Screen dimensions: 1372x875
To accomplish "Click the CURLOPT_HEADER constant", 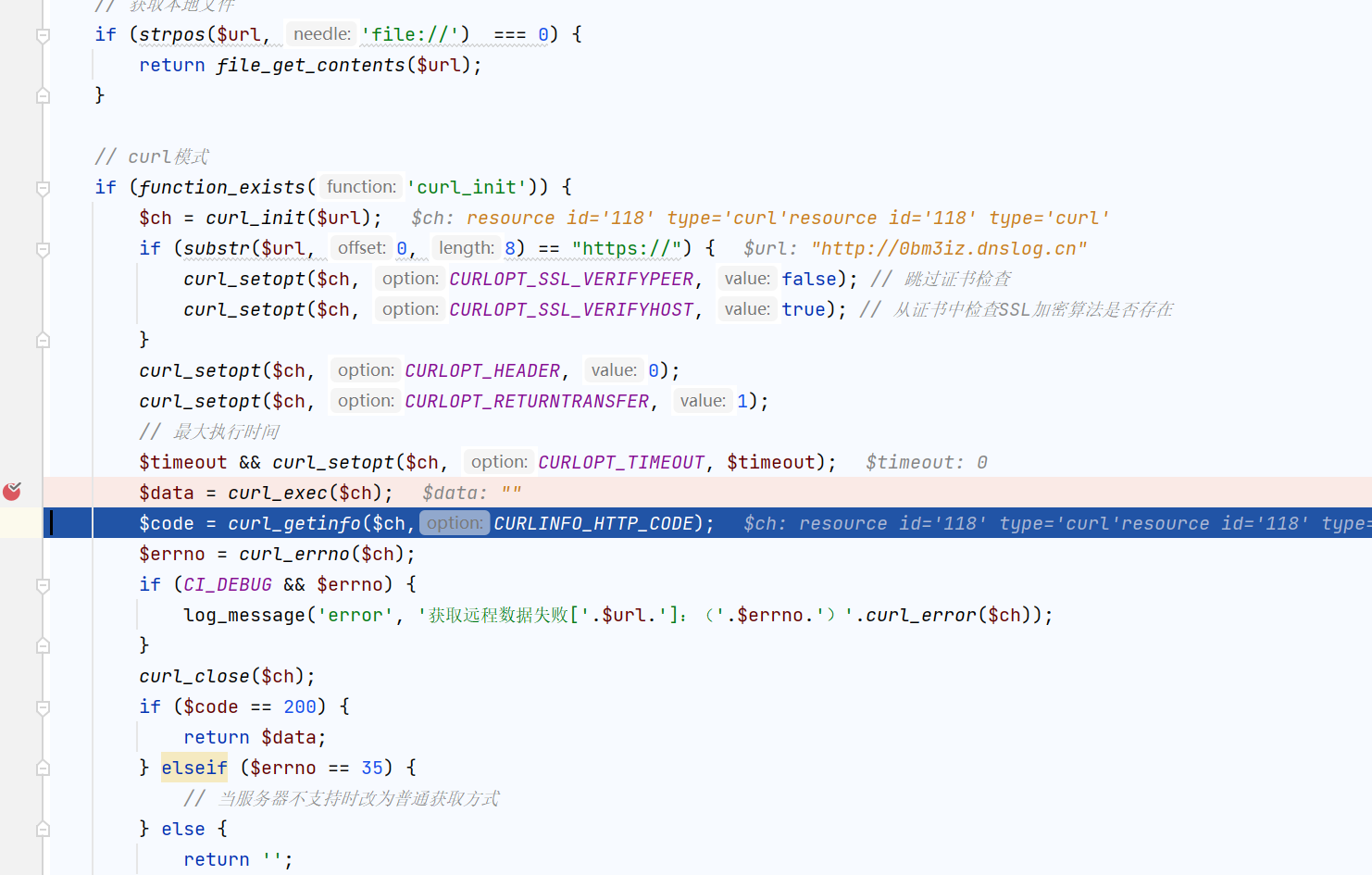I will [482, 370].
